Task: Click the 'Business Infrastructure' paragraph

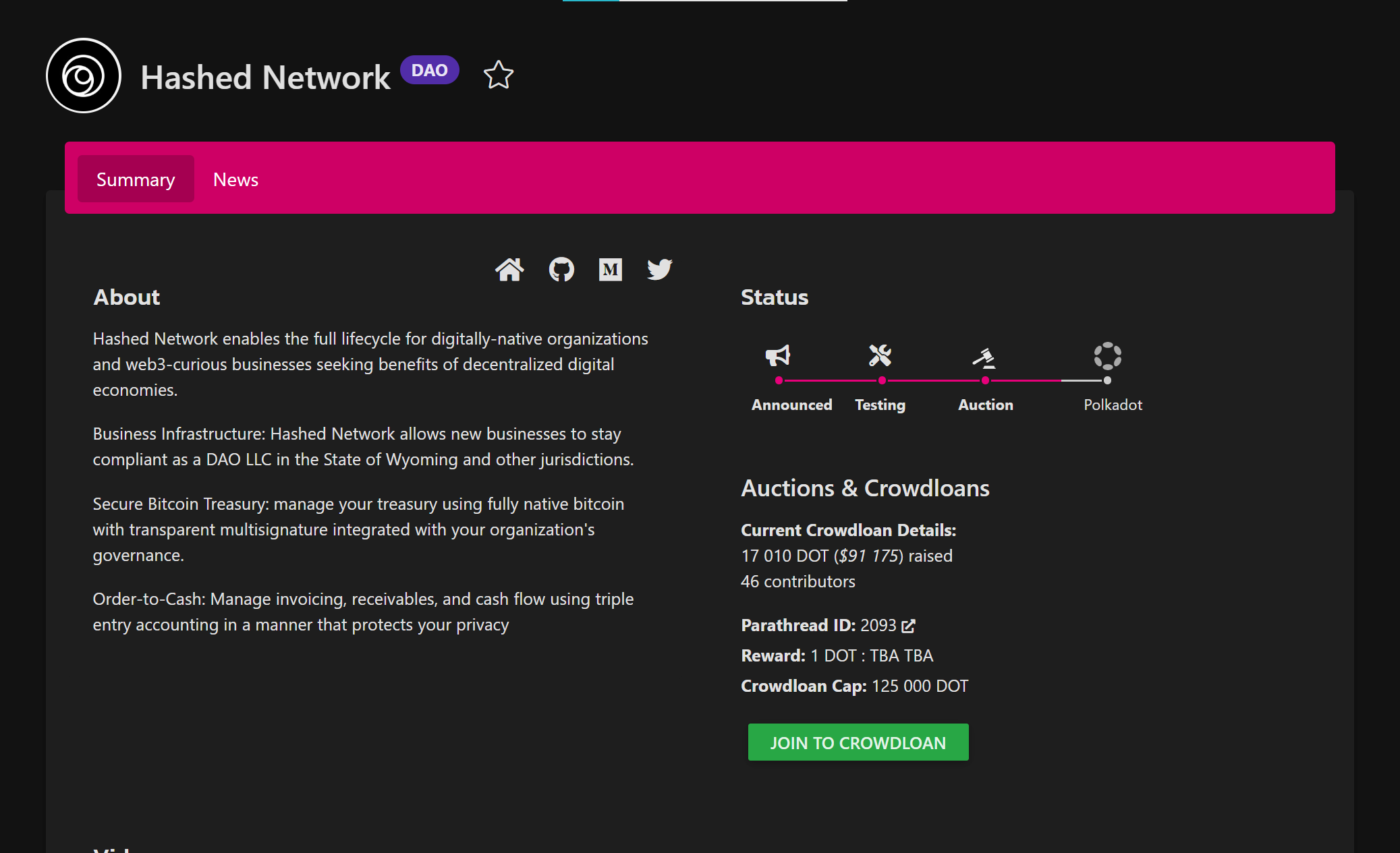Action: (x=364, y=446)
